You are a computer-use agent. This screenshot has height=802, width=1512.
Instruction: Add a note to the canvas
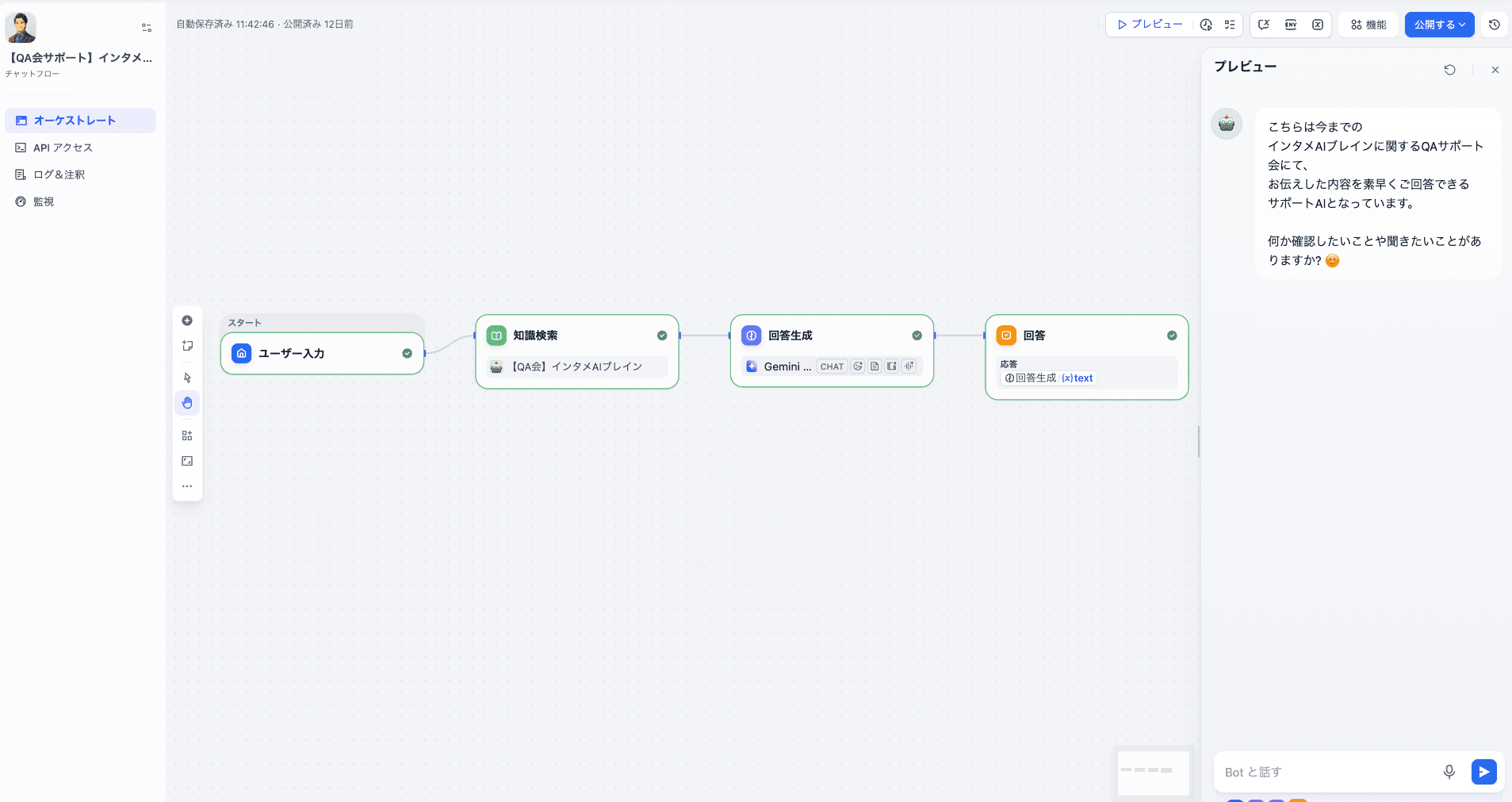tap(187, 346)
